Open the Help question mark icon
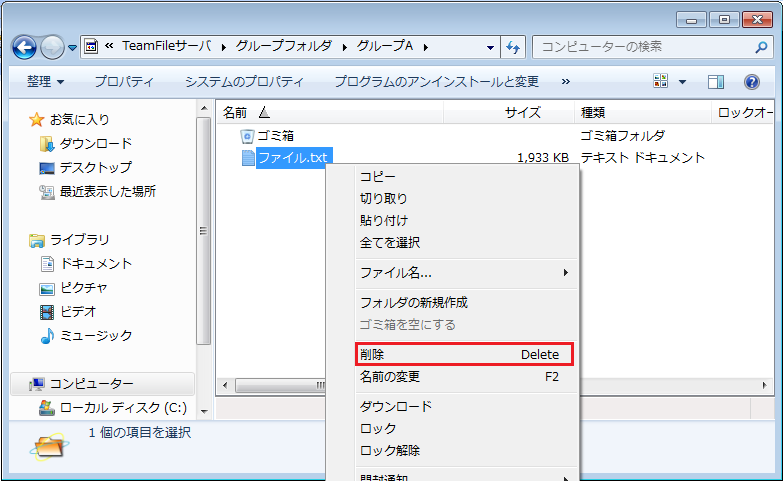Image resolution: width=783 pixels, height=481 pixels. pos(752,82)
